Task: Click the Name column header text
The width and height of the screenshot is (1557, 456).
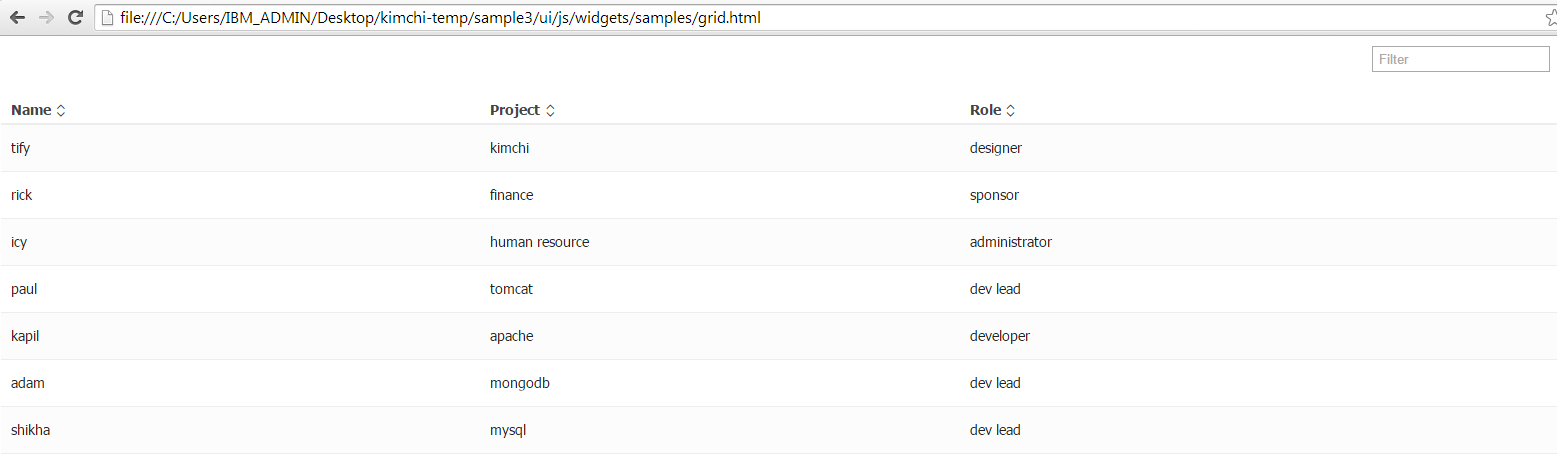Action: pyautogui.click(x=31, y=110)
